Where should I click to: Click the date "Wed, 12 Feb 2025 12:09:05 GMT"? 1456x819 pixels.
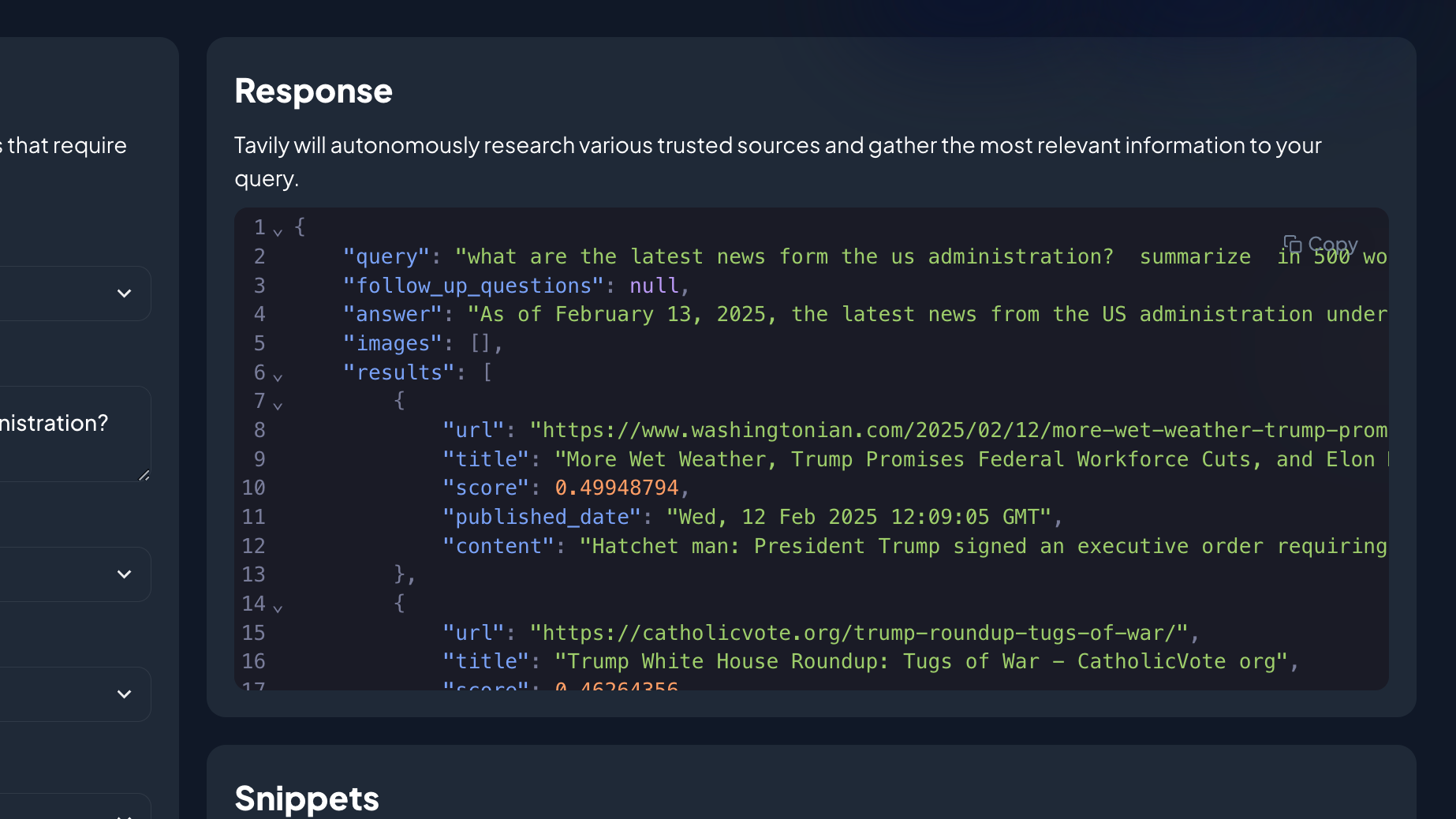coord(859,517)
